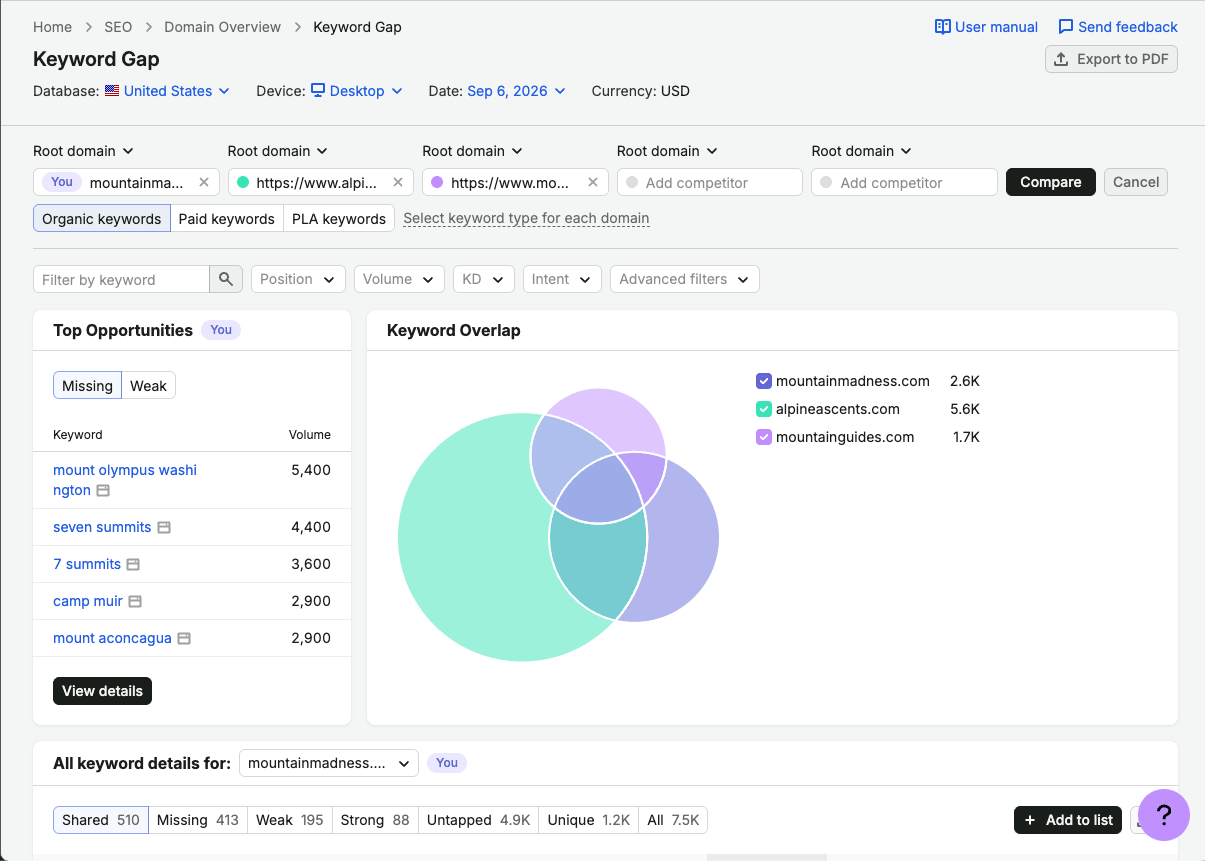The height and width of the screenshot is (861, 1205).
Task: Click green alpineascents color dot in domain field
Action: coord(243,182)
